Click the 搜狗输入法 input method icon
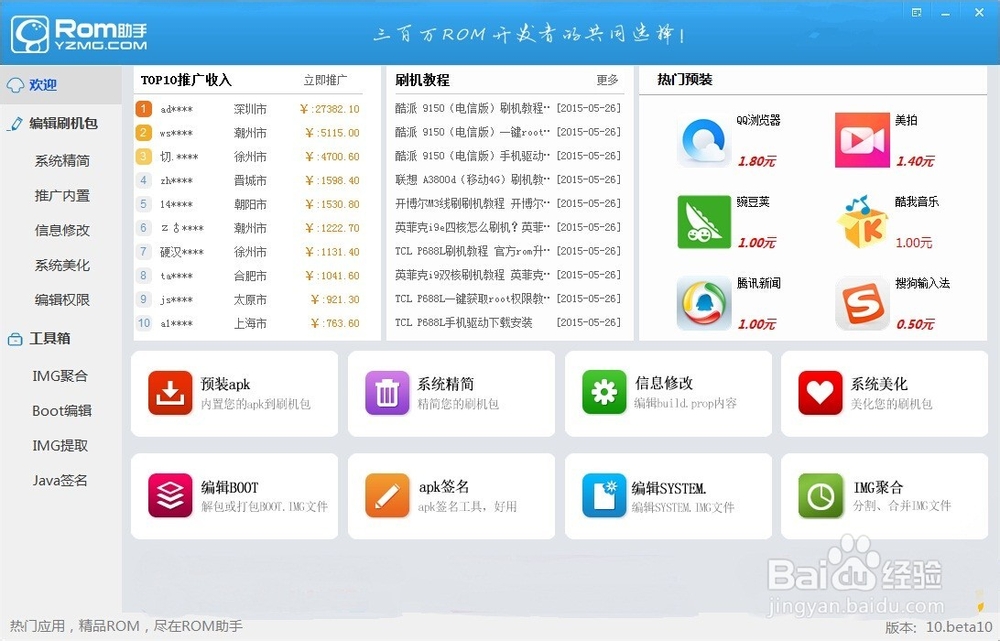Viewport: 1000px width, 641px height. (862, 302)
